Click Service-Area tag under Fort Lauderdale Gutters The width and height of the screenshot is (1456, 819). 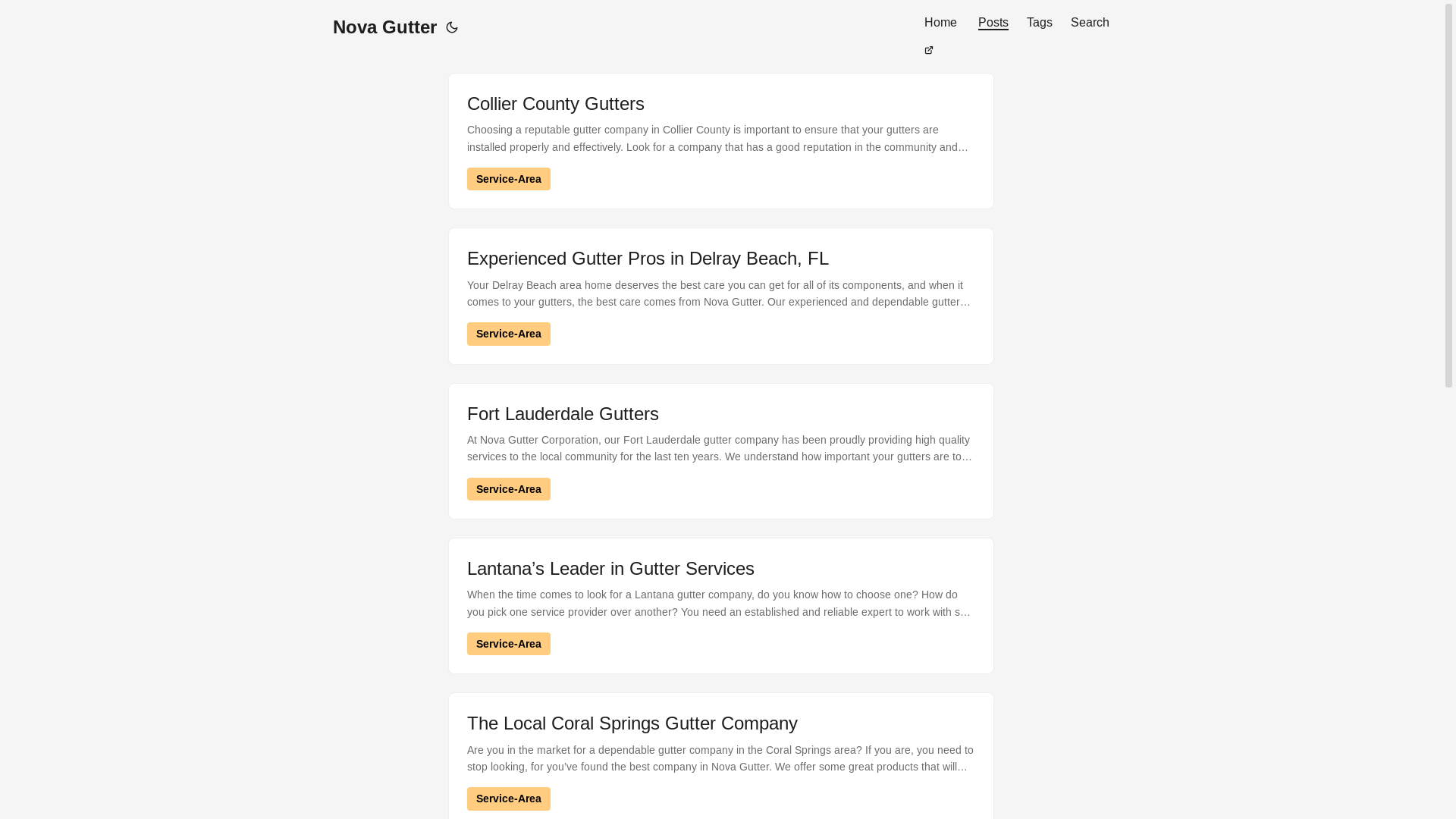tap(508, 489)
